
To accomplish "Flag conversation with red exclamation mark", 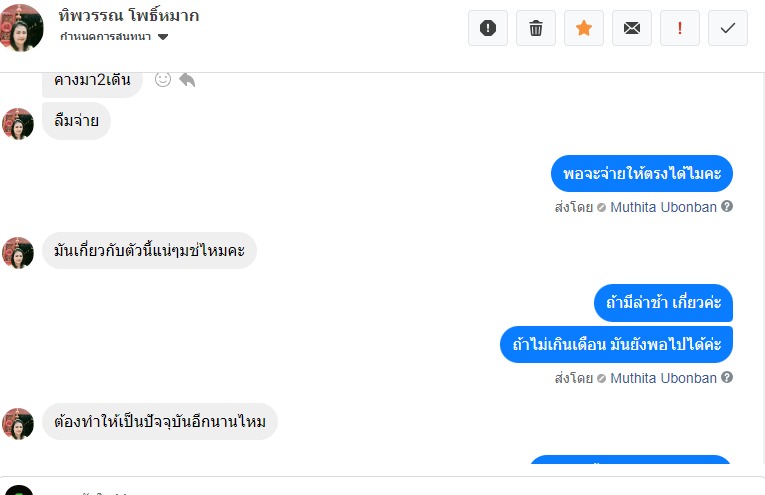I will pos(680,28).
